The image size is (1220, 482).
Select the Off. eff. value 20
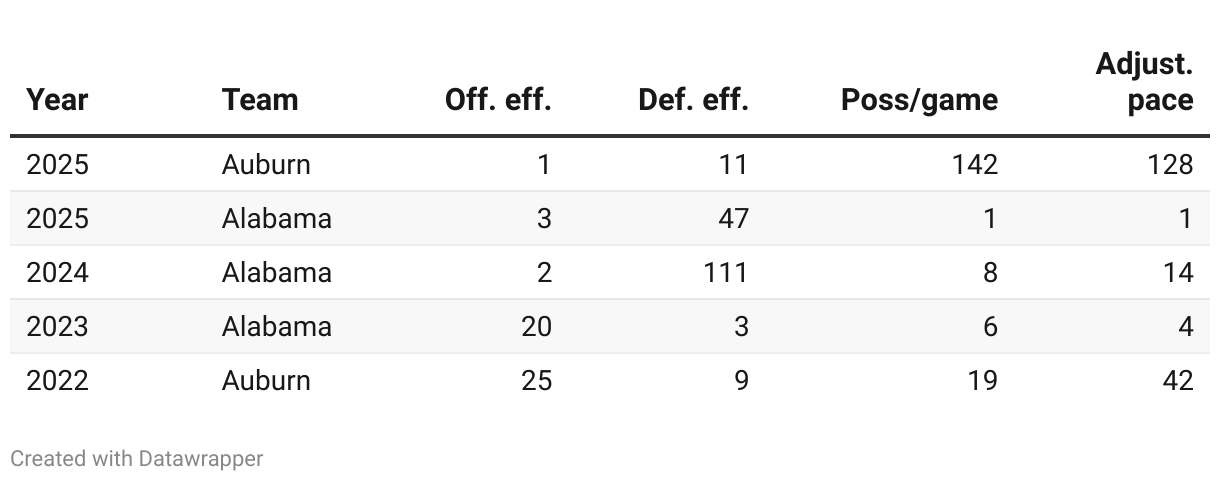click(x=536, y=326)
